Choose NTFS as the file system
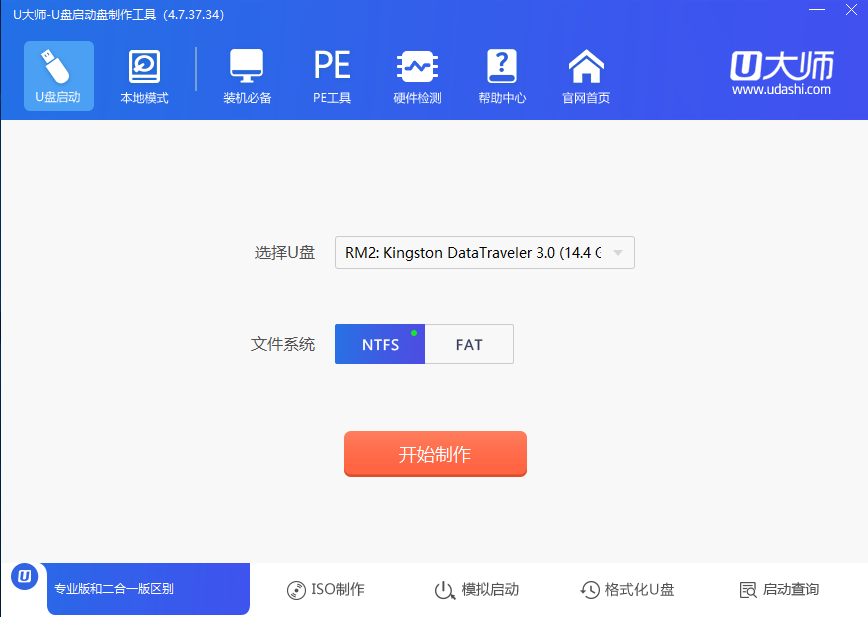 point(380,344)
